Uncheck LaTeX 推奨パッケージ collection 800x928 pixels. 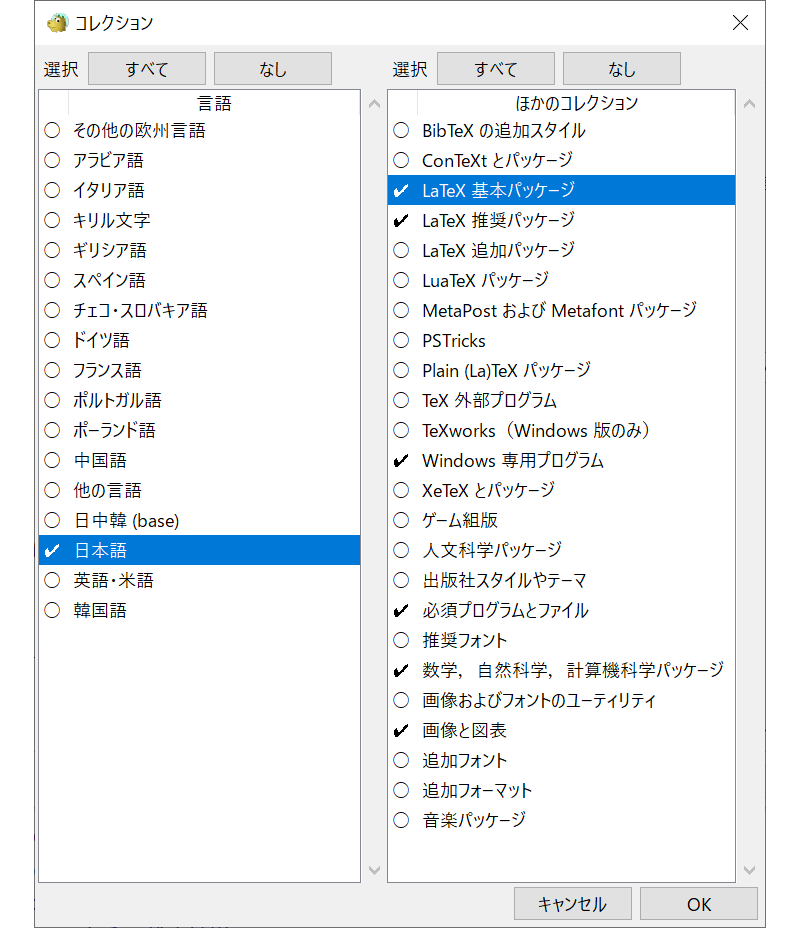(x=402, y=221)
